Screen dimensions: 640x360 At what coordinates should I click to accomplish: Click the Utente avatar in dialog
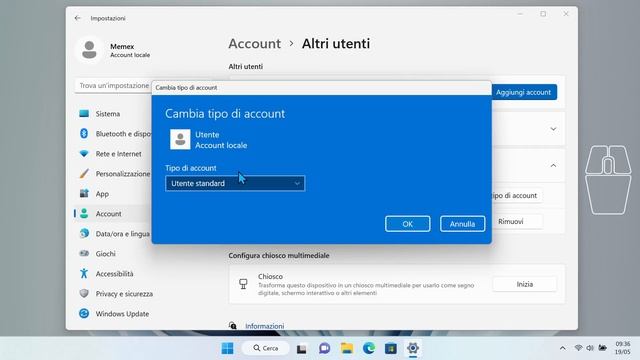[x=180, y=140]
